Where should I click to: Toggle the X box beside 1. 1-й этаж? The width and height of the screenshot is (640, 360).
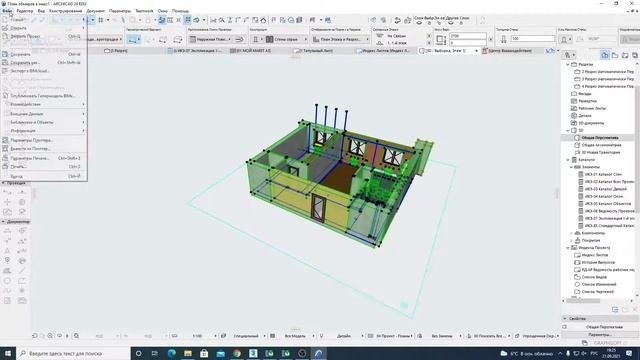click(x=429, y=42)
